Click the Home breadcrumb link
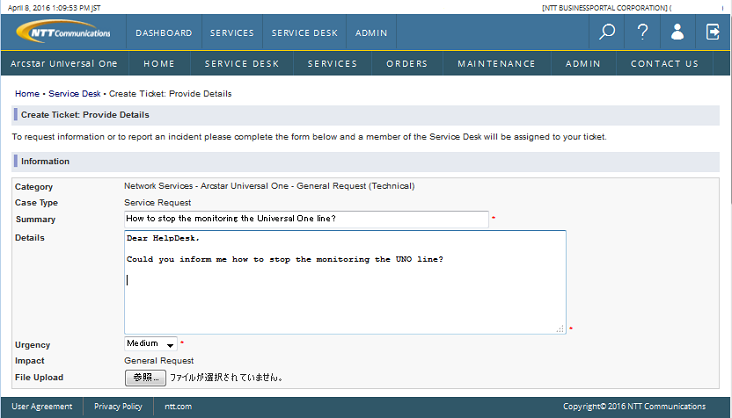Screen dimensions: 732x418 pyautogui.click(x=27, y=94)
